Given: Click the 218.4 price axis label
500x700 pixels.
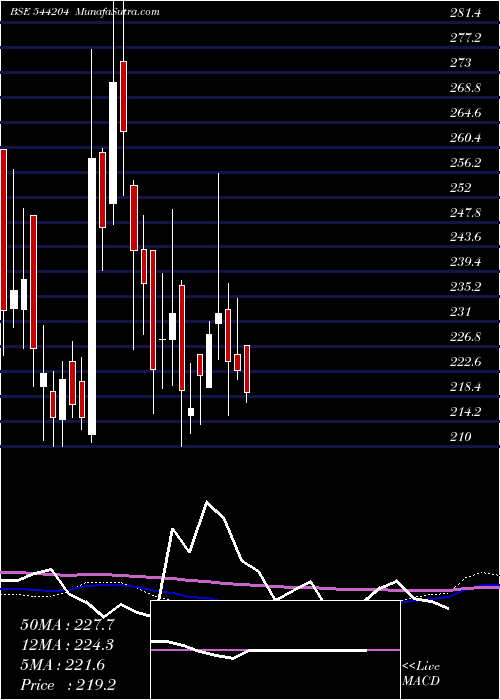Looking at the screenshot, I should (x=465, y=387).
